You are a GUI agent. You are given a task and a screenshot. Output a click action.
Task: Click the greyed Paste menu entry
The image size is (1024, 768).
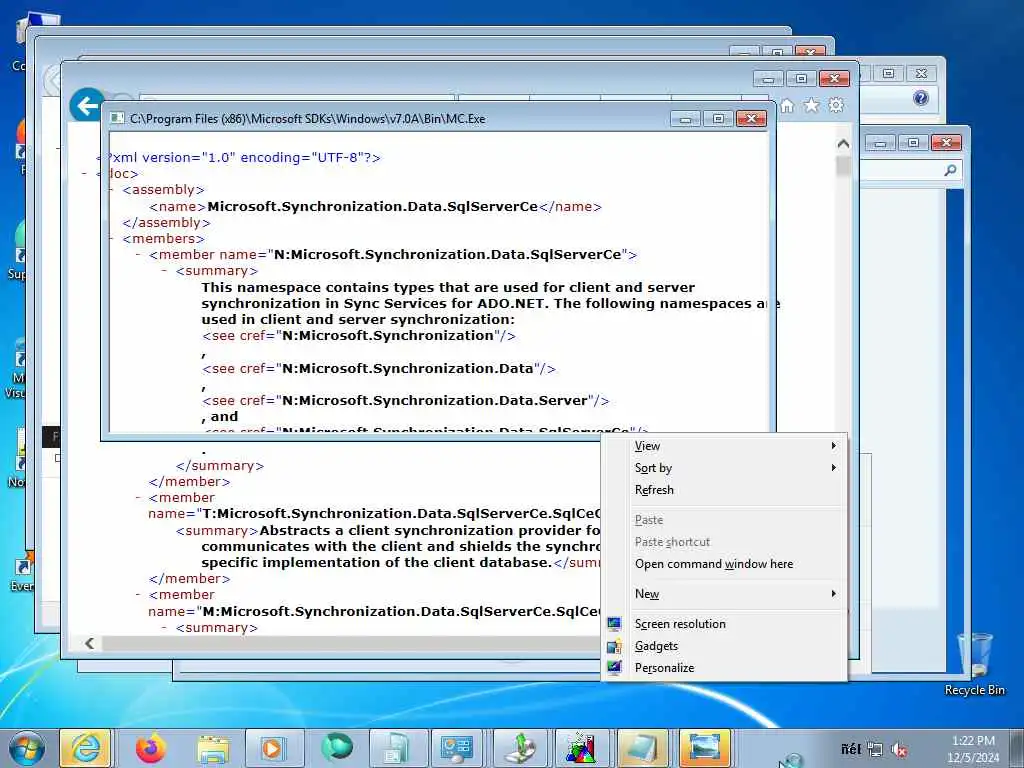click(x=725, y=520)
